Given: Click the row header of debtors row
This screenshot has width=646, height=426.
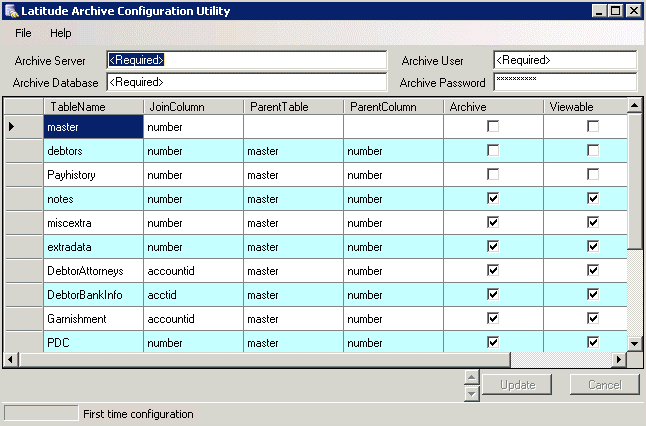Looking at the screenshot, I should [24, 151].
